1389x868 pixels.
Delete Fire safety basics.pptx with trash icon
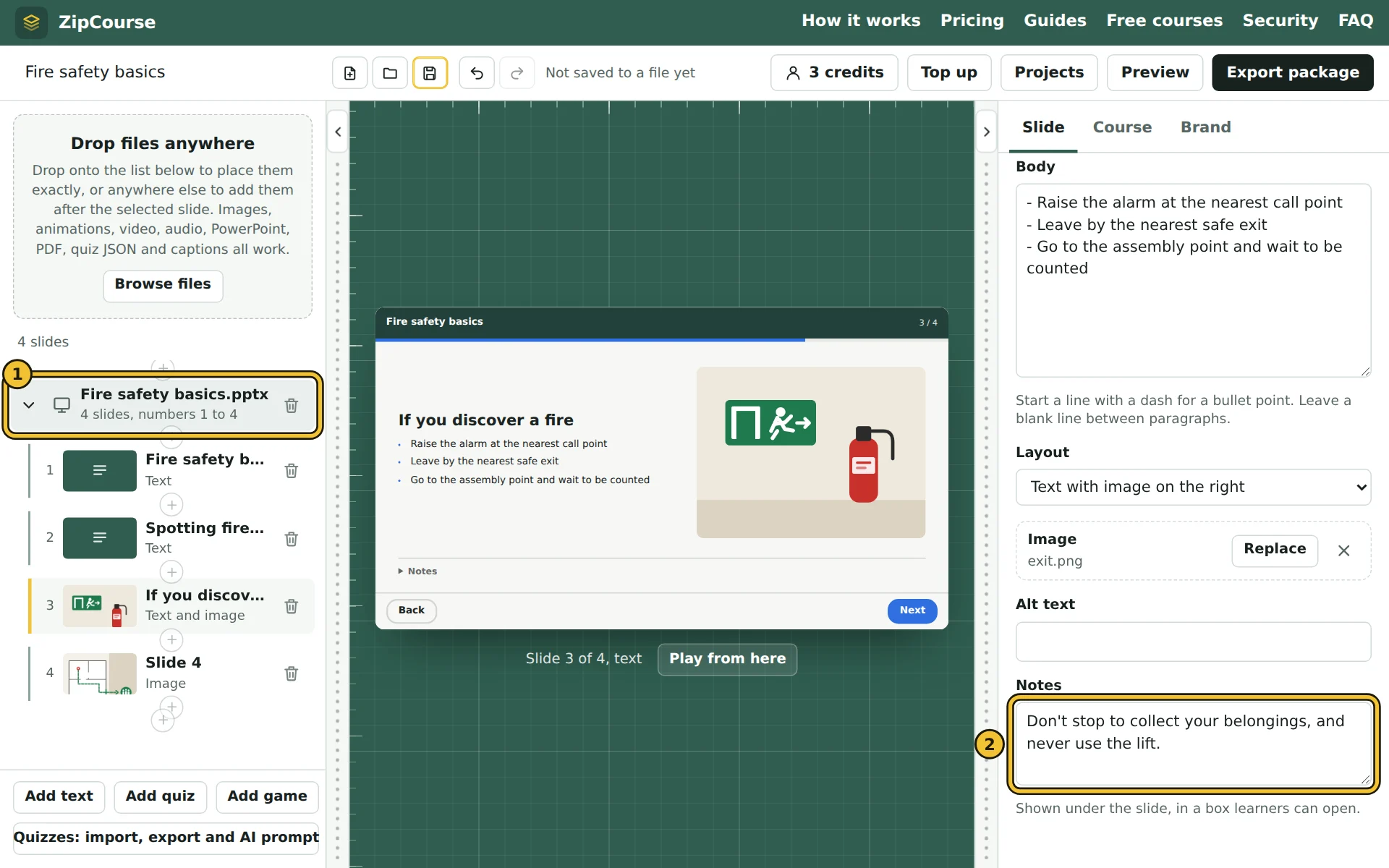(x=292, y=405)
